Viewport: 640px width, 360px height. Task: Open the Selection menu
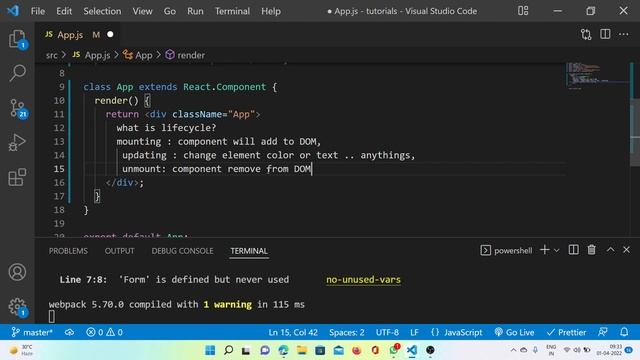[102, 11]
